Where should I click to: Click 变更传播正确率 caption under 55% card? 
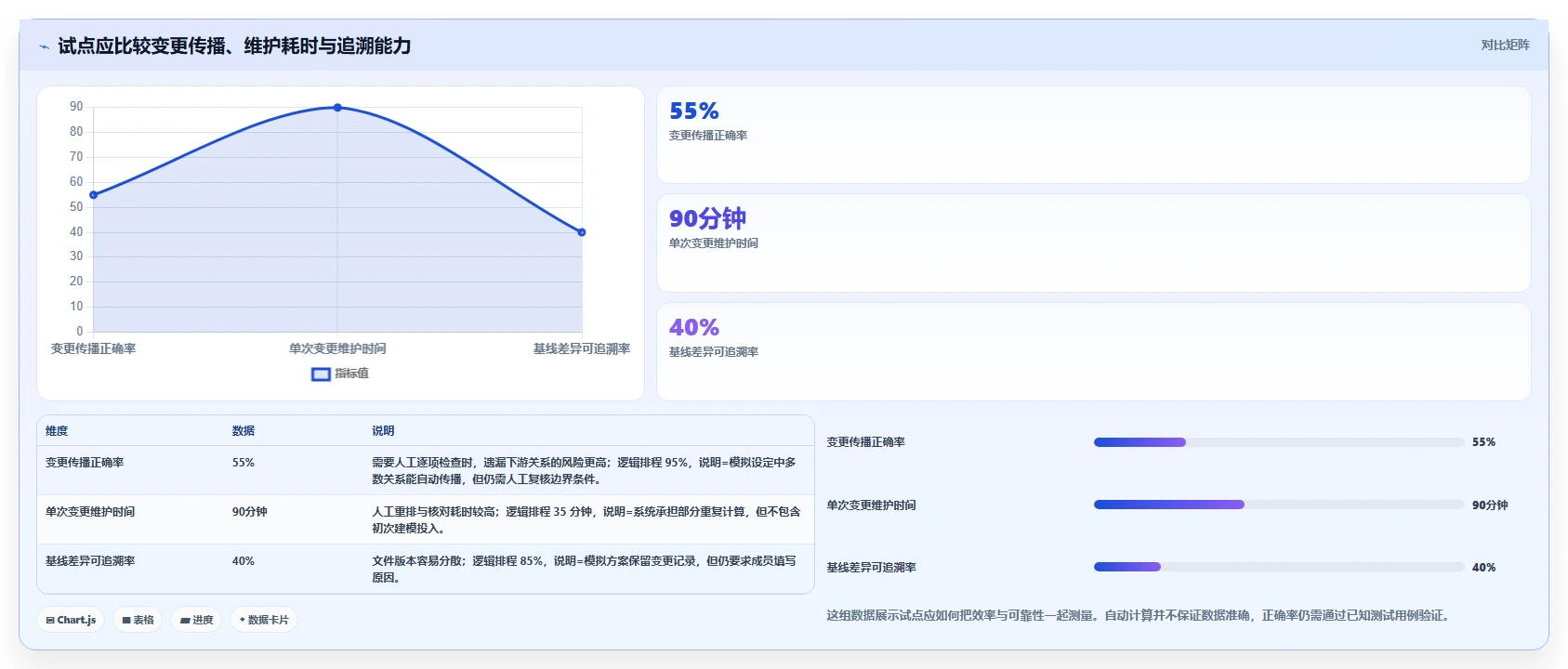click(x=708, y=136)
